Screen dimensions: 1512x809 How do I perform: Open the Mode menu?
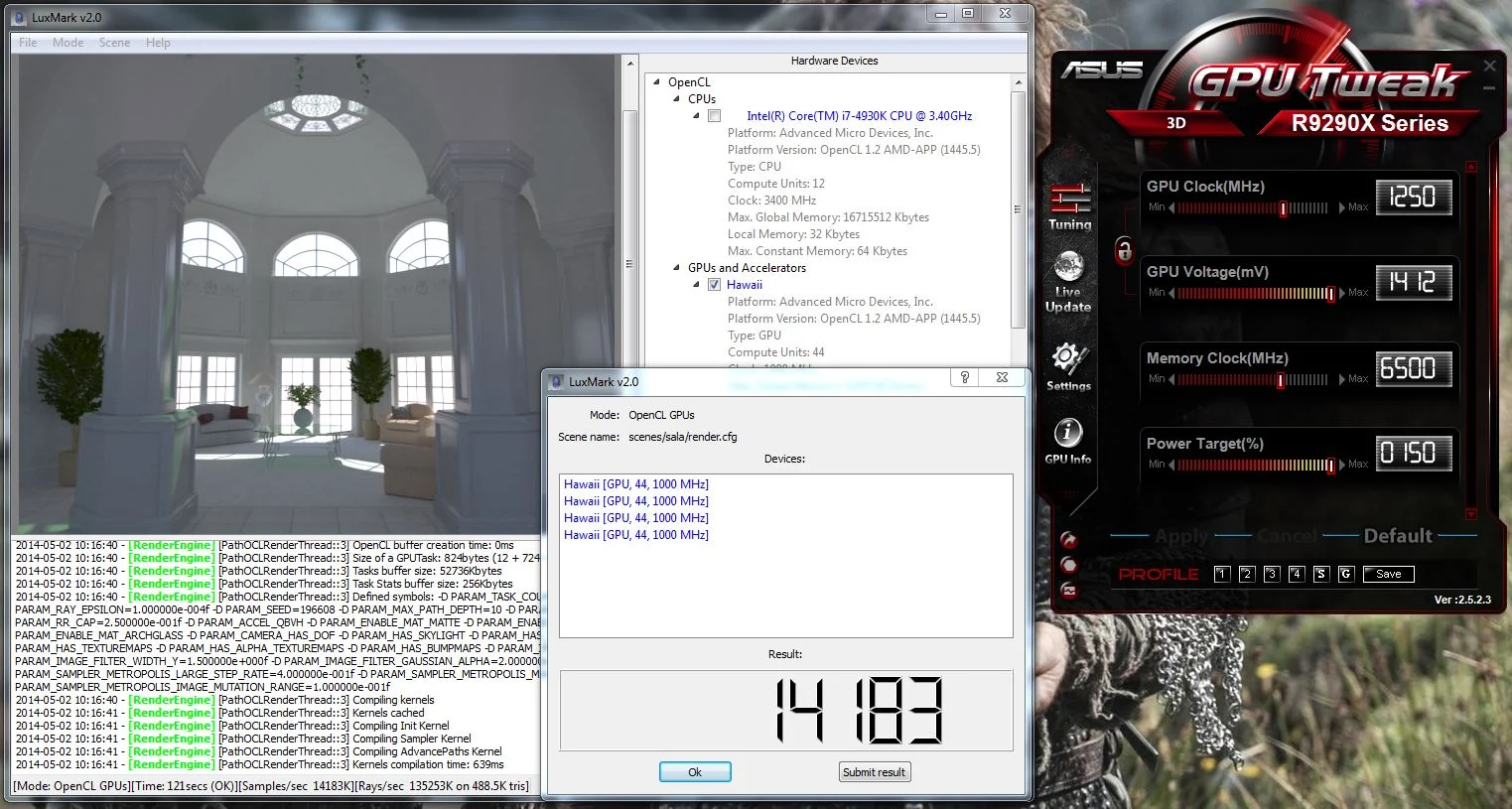click(68, 43)
